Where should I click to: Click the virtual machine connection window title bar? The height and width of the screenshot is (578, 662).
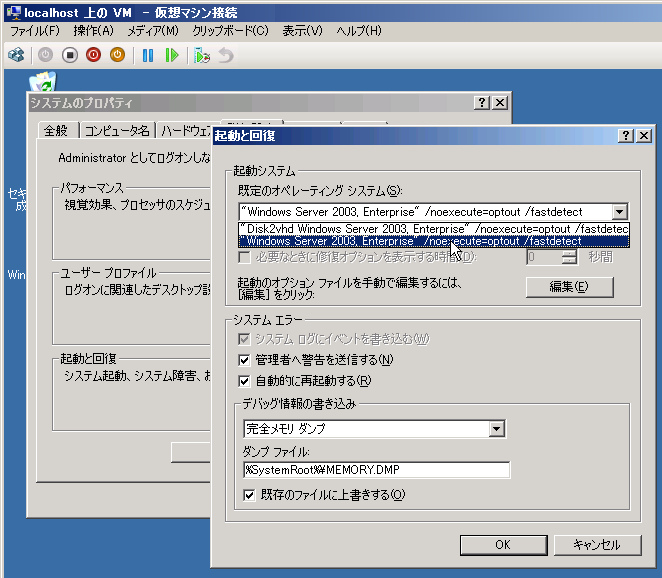[x=334, y=13]
